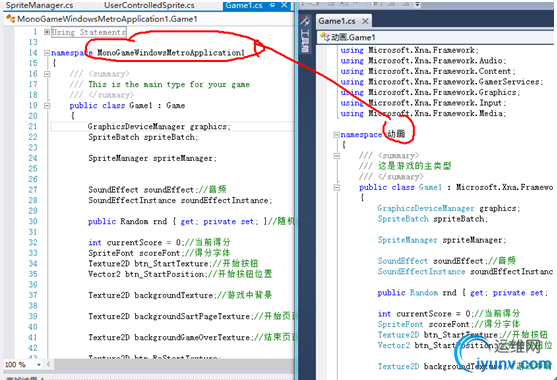The height and width of the screenshot is (380, 557).
Task: Switch to the SpriteManager.cs tab
Action: point(39,5)
